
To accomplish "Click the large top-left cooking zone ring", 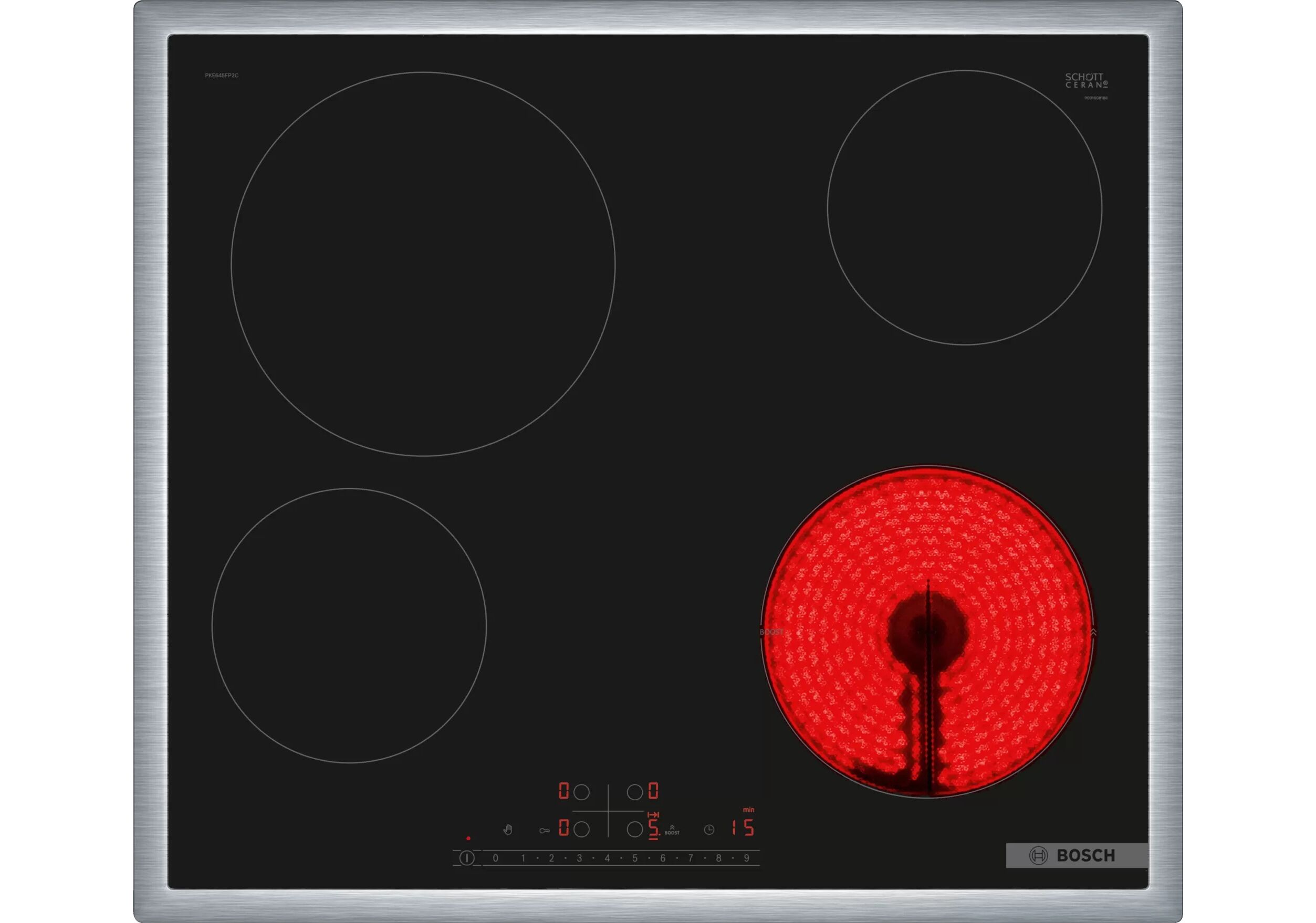I will [423, 264].
